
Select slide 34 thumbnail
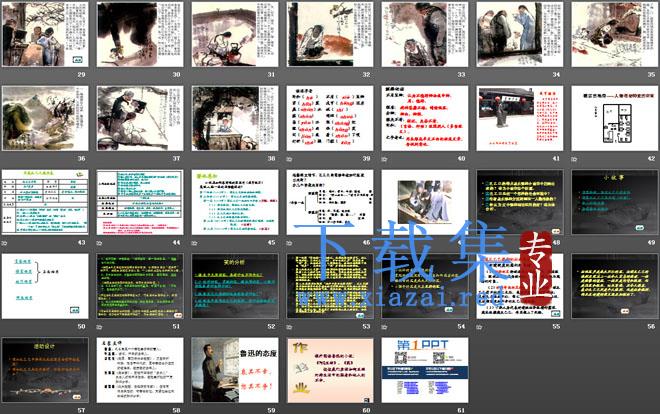pyautogui.click(x=520, y=34)
